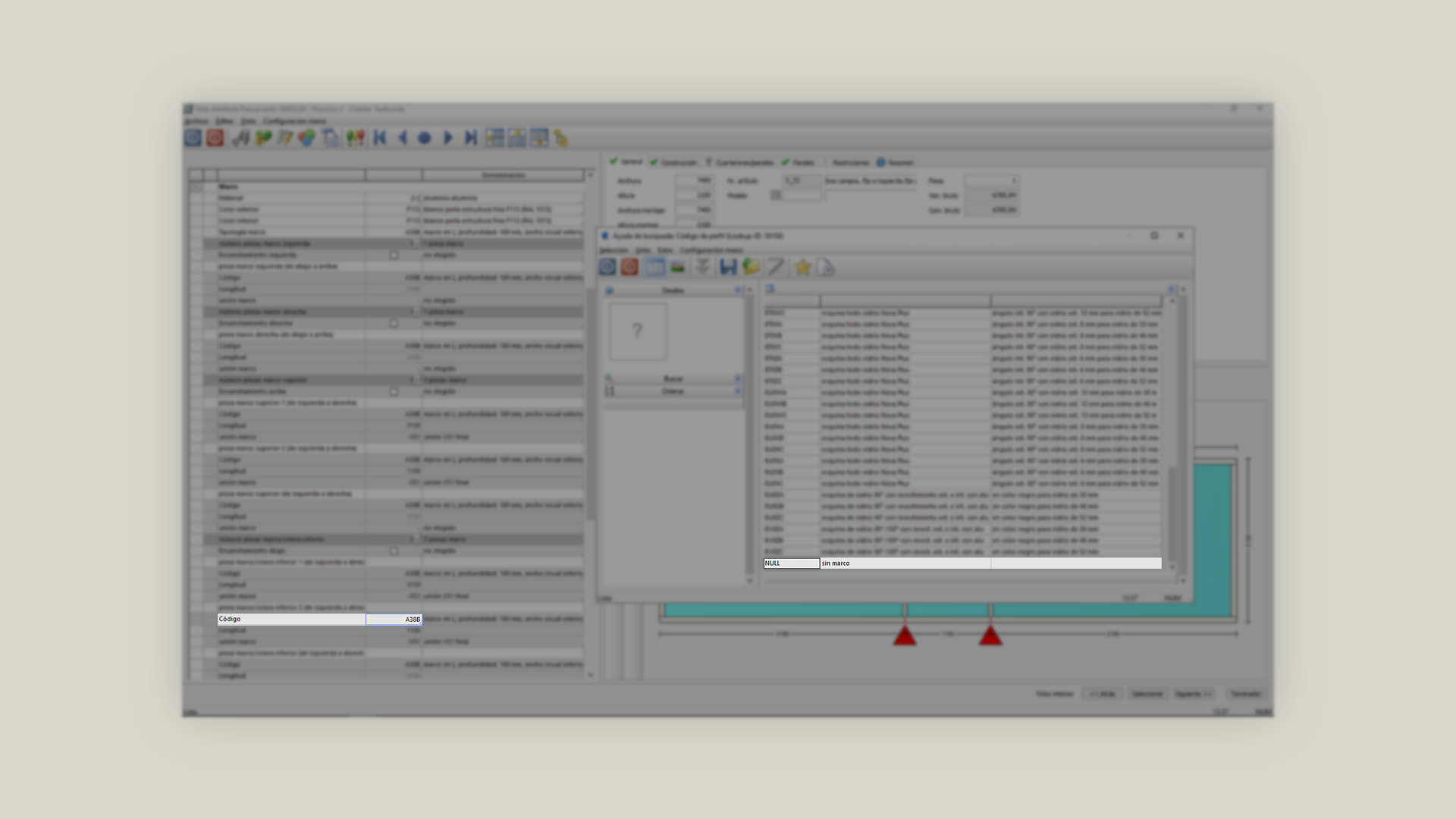1456x819 pixels.
Task: Expand the Buscar panel chevron
Action: [737, 378]
